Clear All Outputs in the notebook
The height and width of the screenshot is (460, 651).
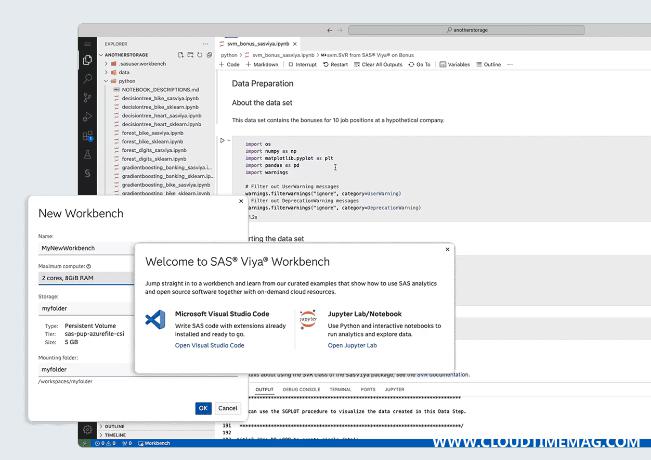point(378,64)
